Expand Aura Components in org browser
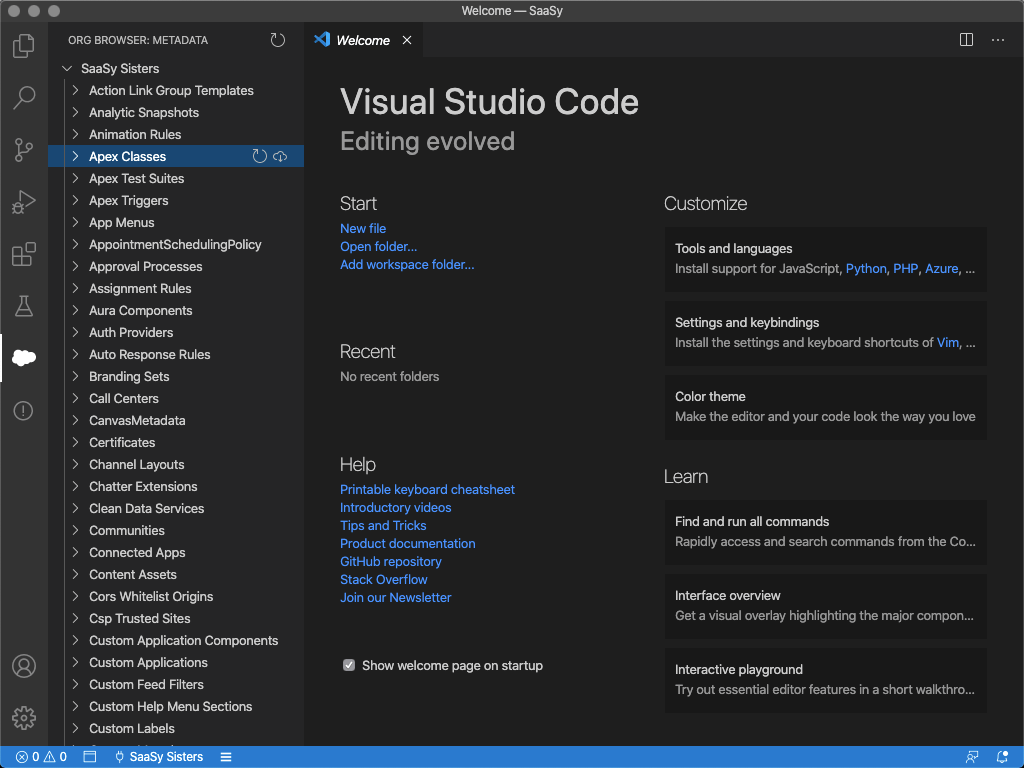This screenshot has width=1024, height=768. pyautogui.click(x=76, y=311)
